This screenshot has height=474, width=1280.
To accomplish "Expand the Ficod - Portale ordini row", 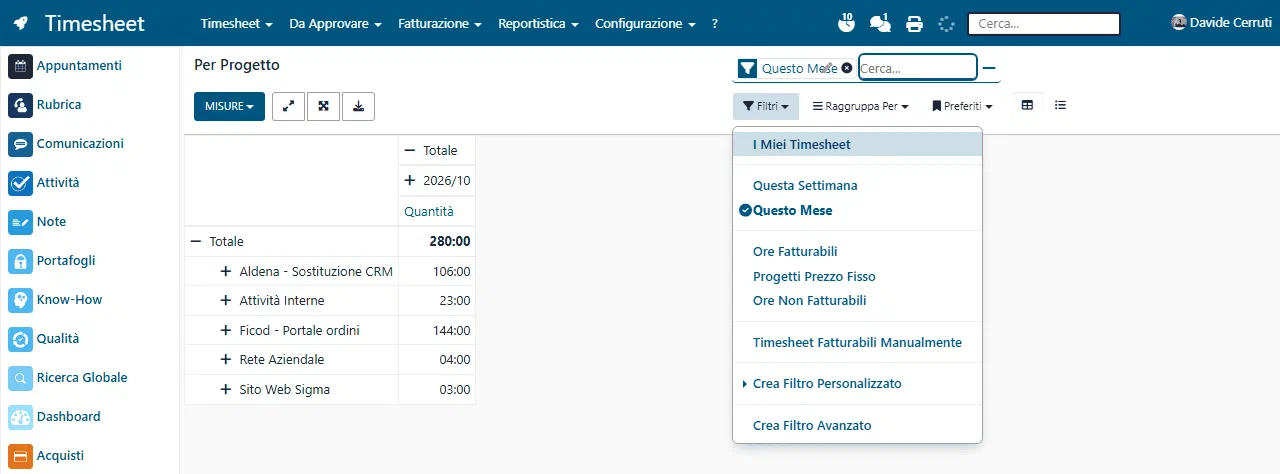I will click(x=226, y=330).
